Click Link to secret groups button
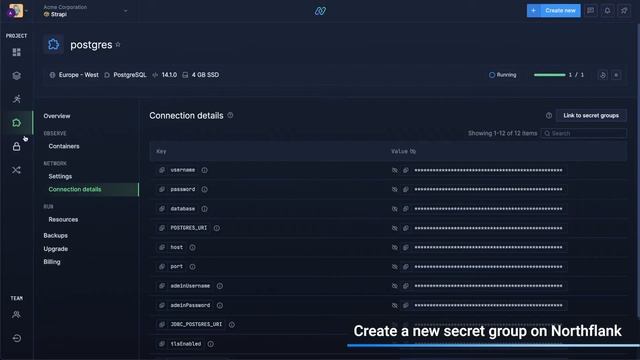 coord(591,116)
